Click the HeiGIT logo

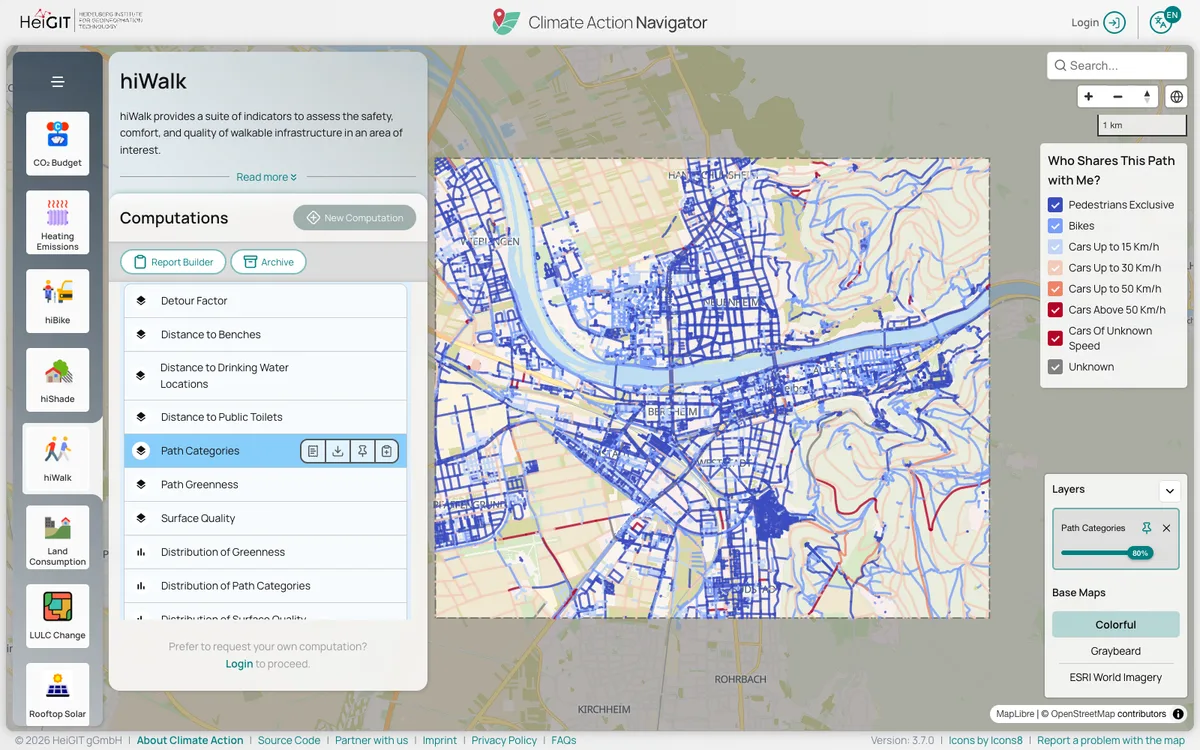[x=80, y=21]
